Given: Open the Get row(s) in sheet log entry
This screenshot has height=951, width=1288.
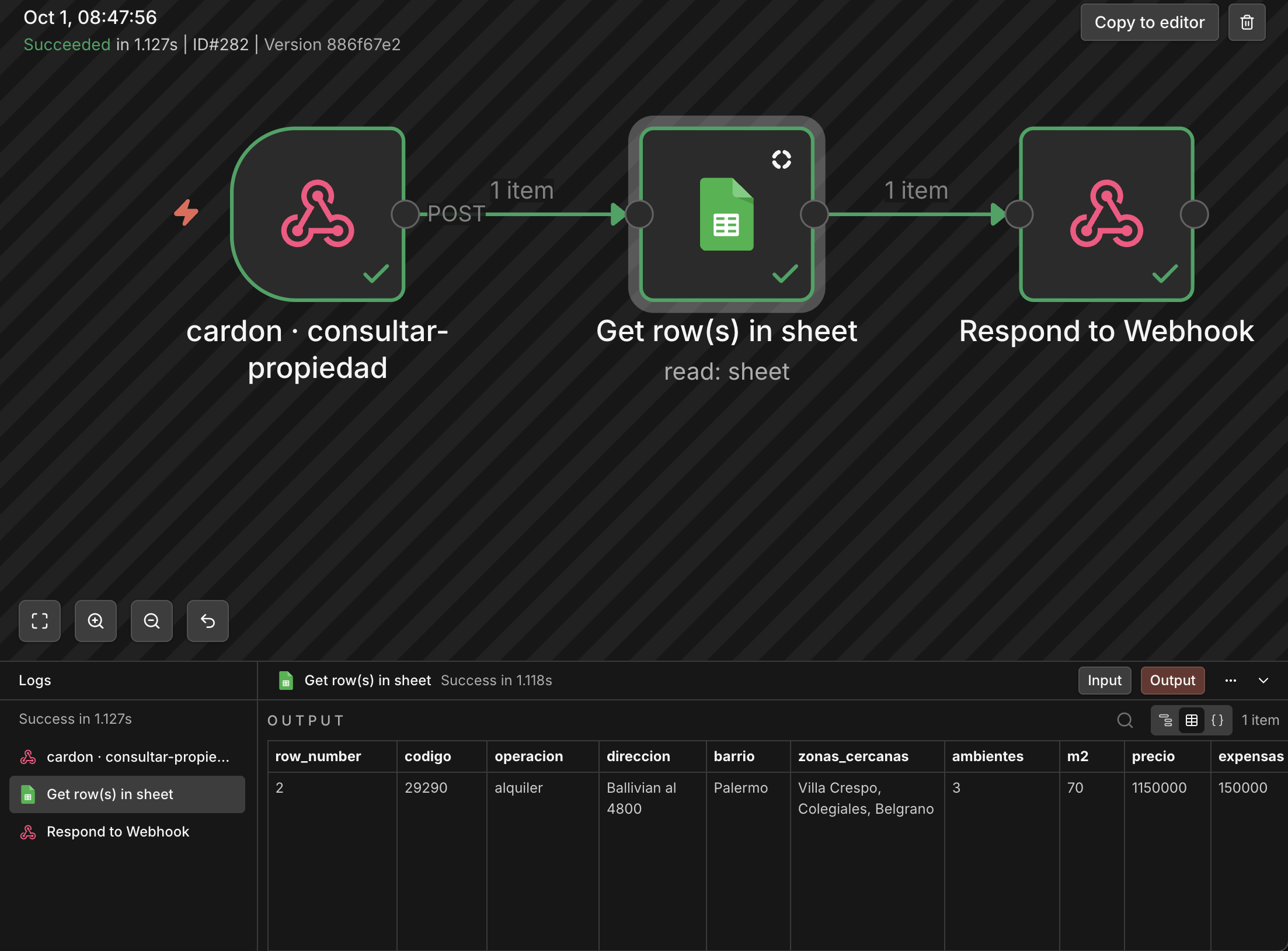Looking at the screenshot, I should pos(127,794).
